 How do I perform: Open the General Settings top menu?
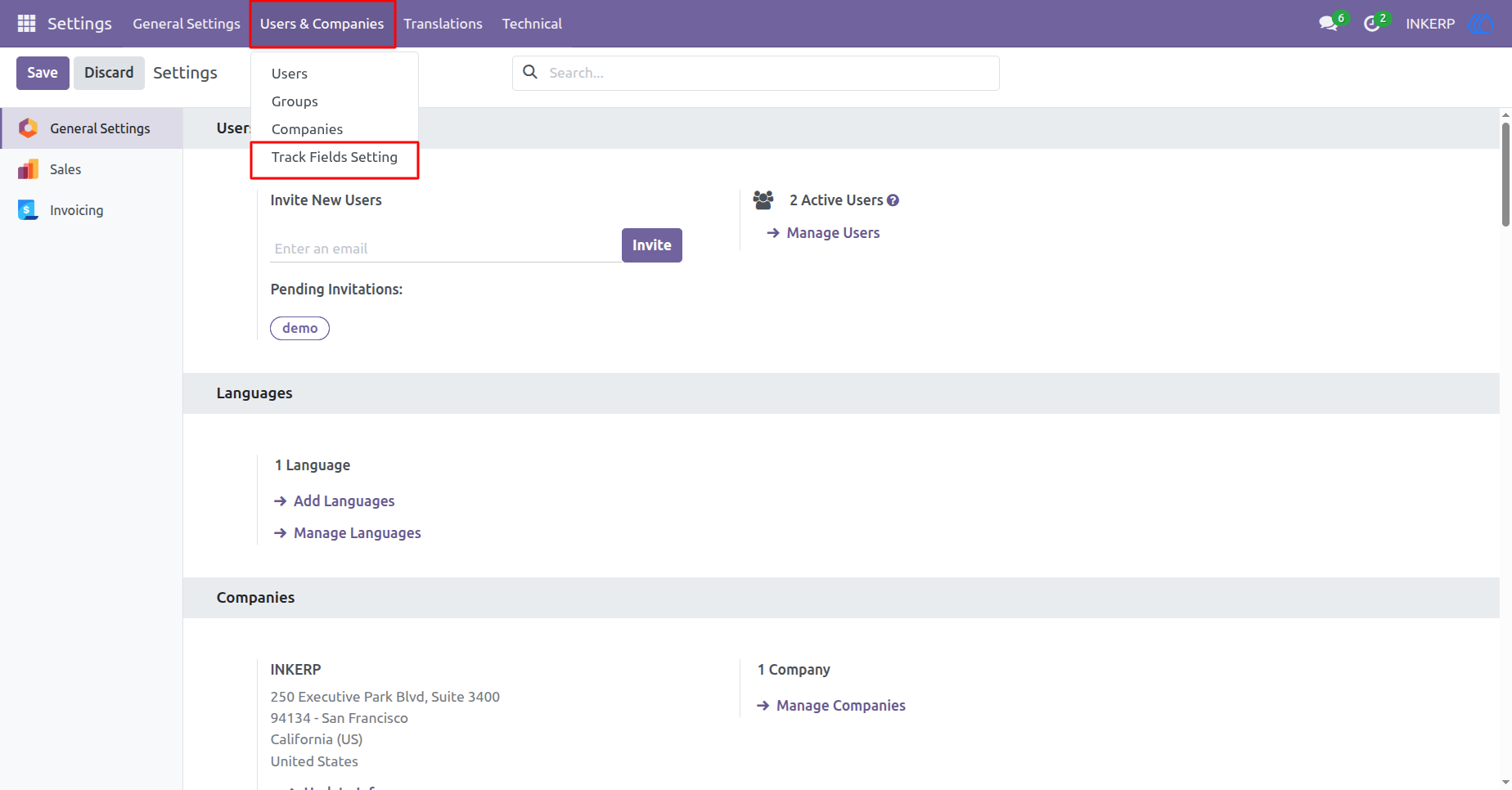point(187,24)
